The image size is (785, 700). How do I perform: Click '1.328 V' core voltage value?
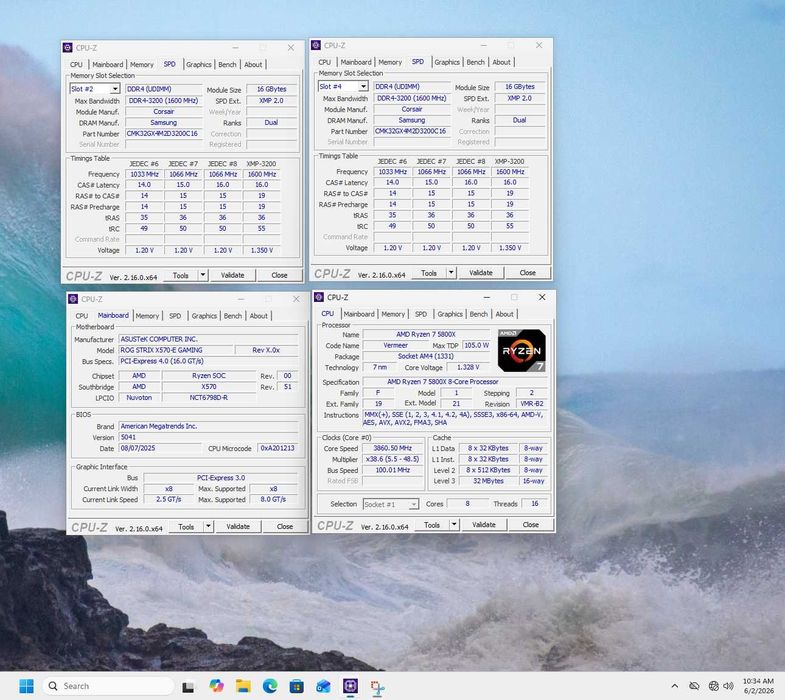click(468, 367)
